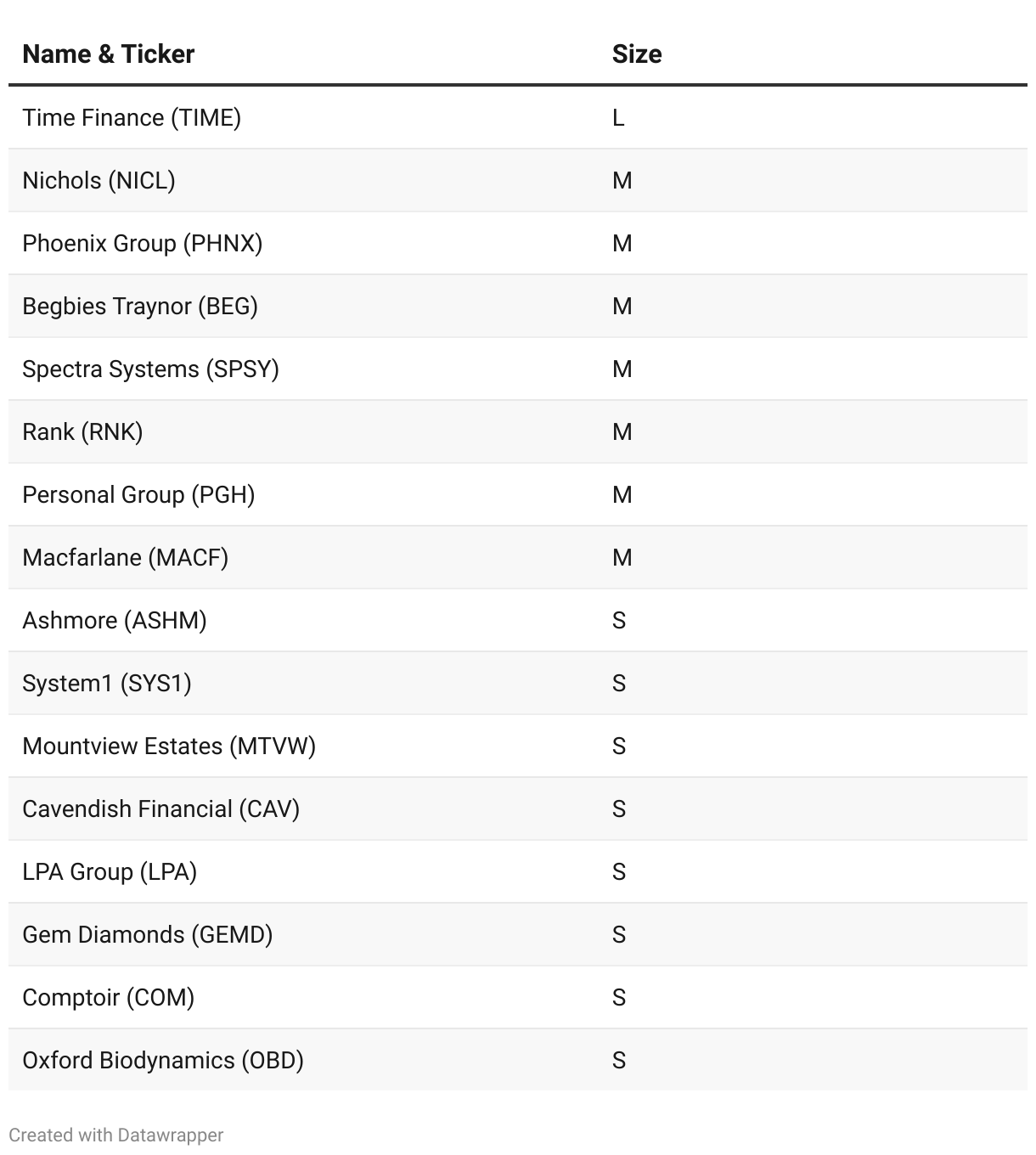Click the Name & Ticker column header
This screenshot has height=1155, width=1036.
tap(109, 54)
